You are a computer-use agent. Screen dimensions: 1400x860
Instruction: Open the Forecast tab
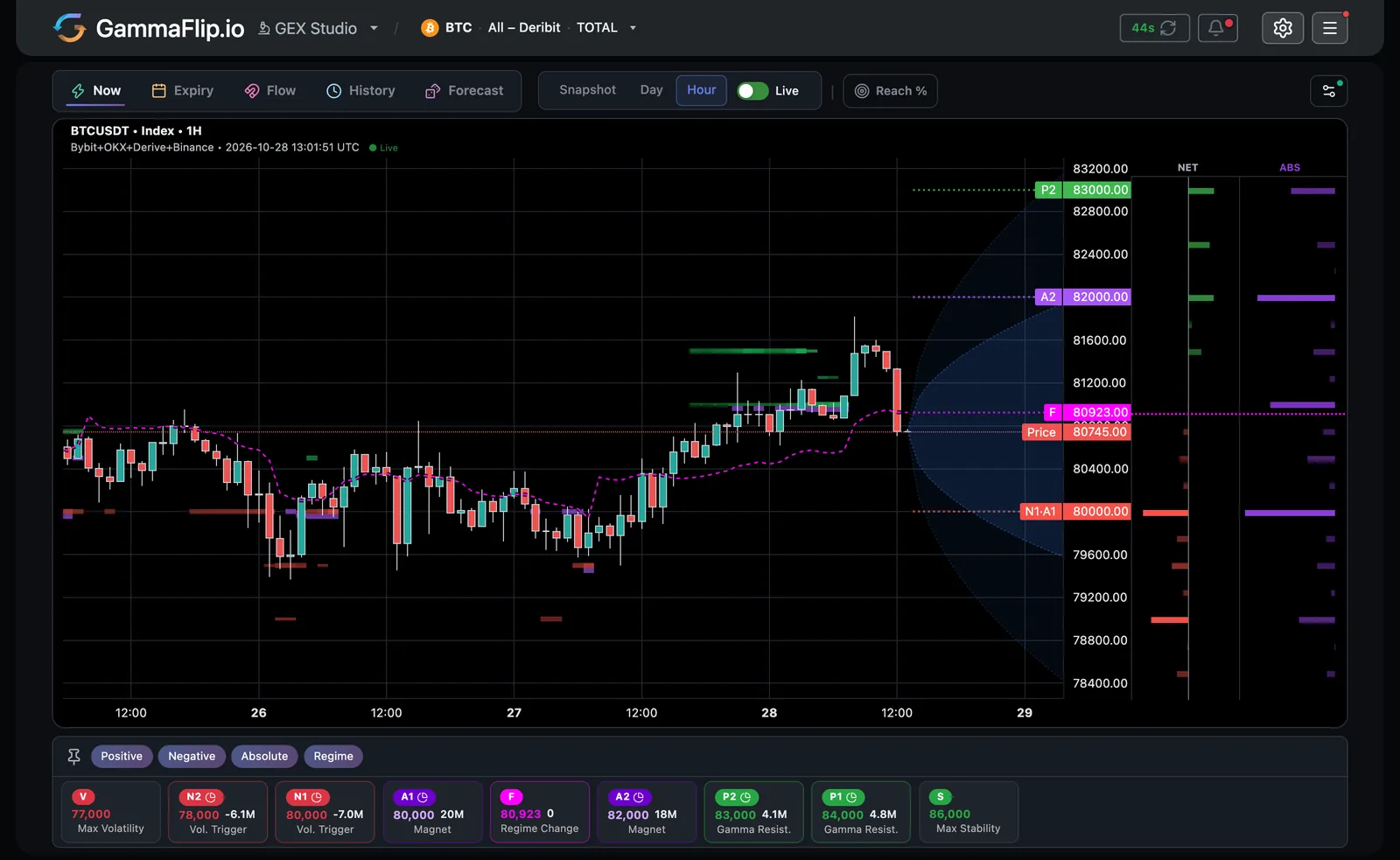coord(464,91)
